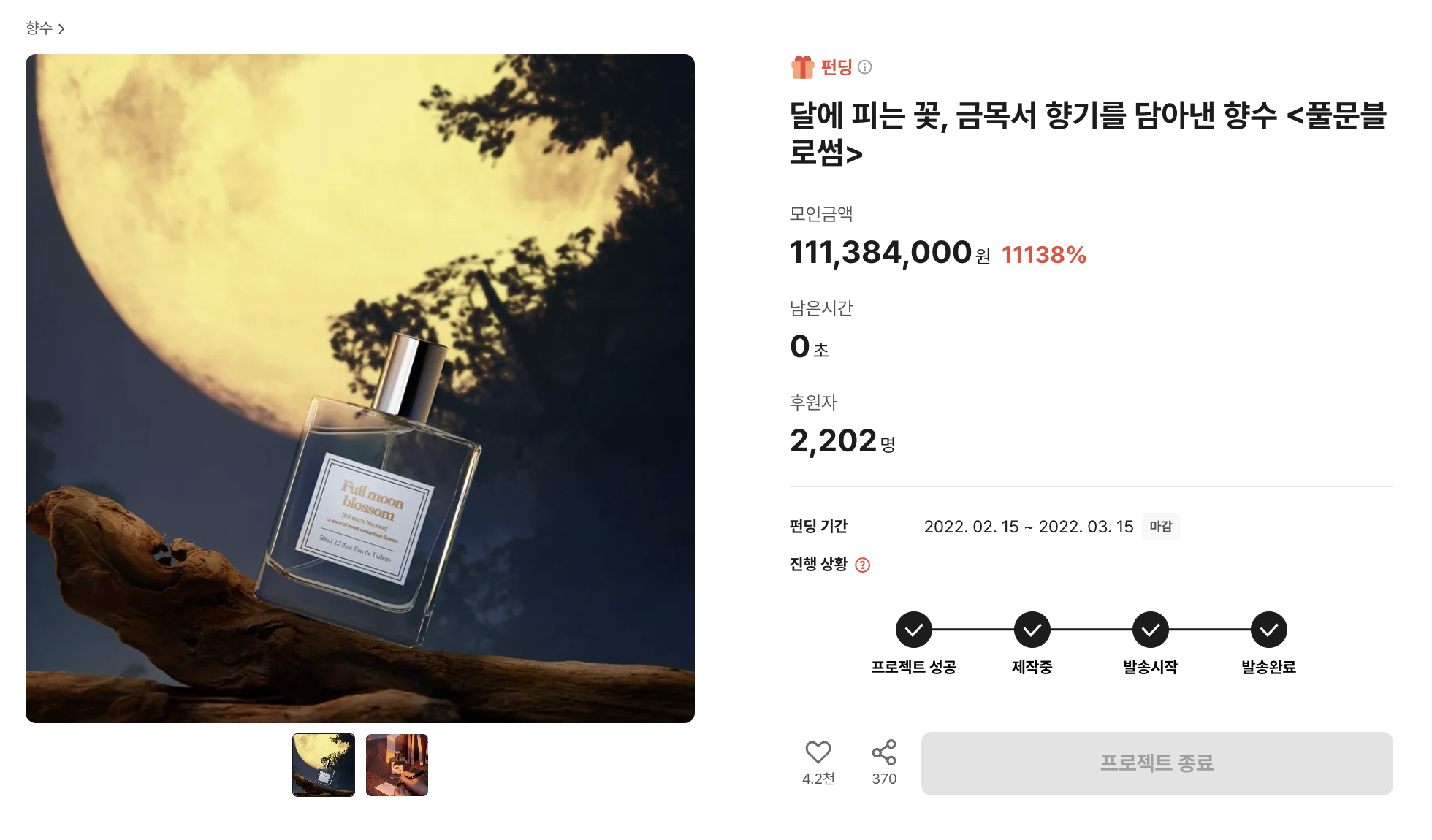Screen dimensions: 1432x840
Task: Click the 발송시작 checkmark circle
Action: [x=1151, y=630]
